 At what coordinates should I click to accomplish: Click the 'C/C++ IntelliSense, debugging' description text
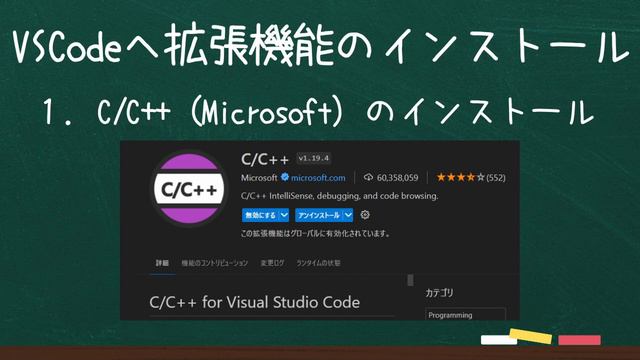coord(339,196)
